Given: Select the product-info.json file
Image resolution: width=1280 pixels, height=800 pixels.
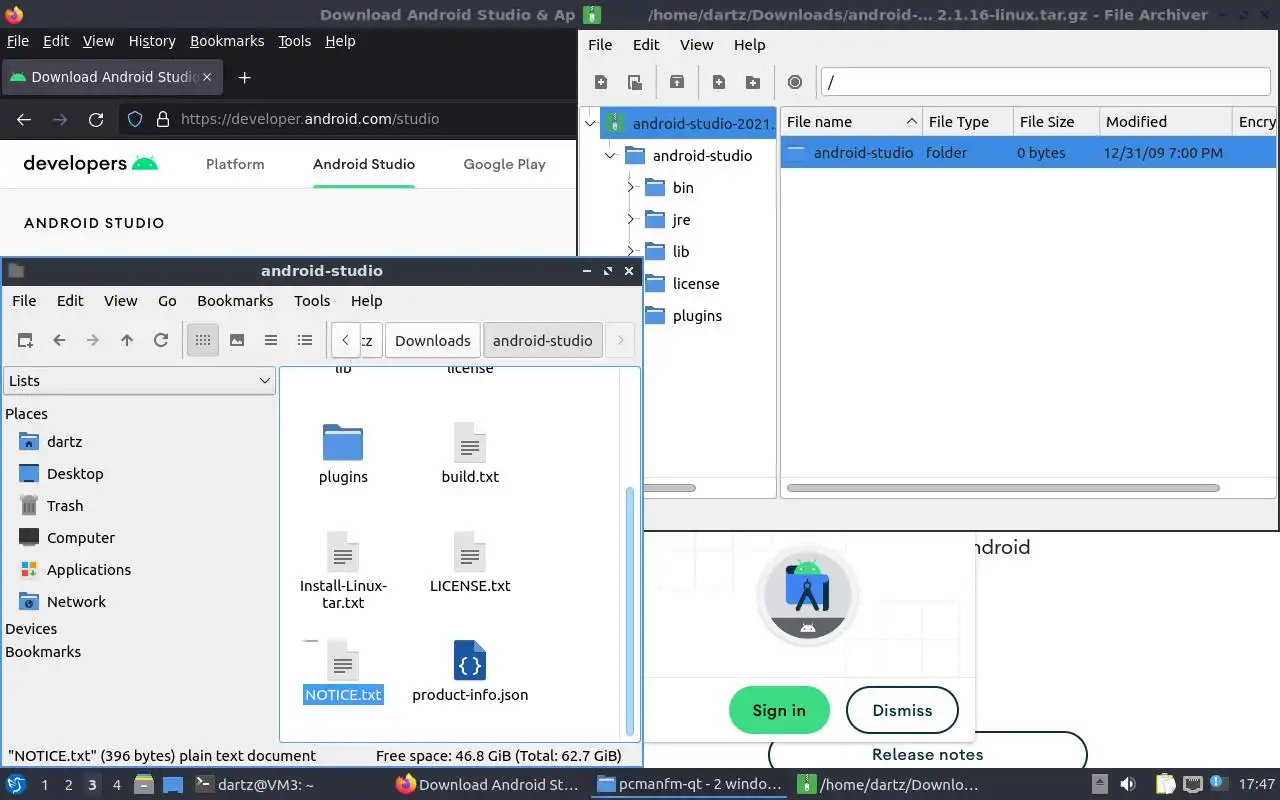Looking at the screenshot, I should coord(470,671).
